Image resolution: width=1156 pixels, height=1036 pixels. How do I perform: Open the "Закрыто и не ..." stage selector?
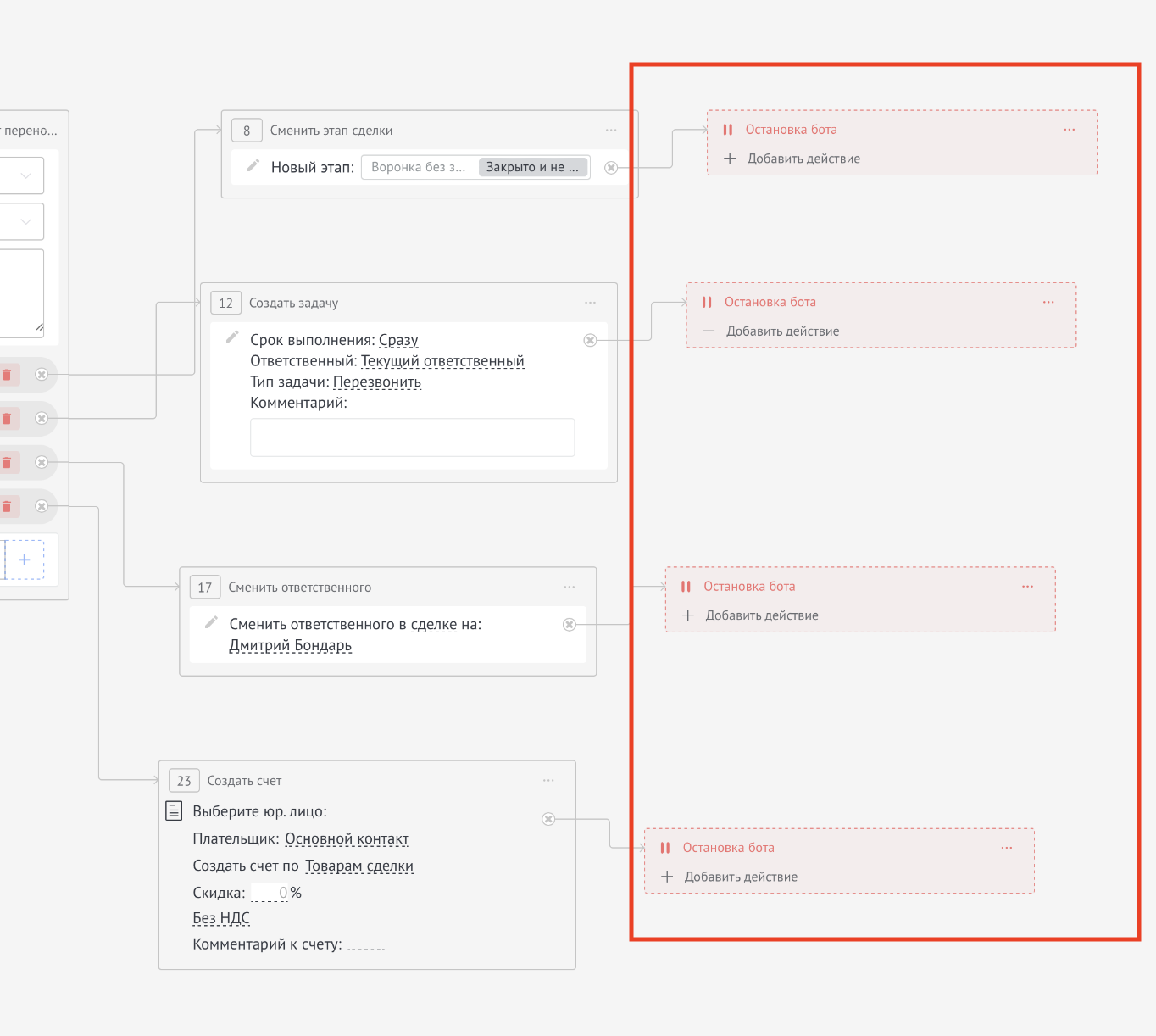coord(533,167)
